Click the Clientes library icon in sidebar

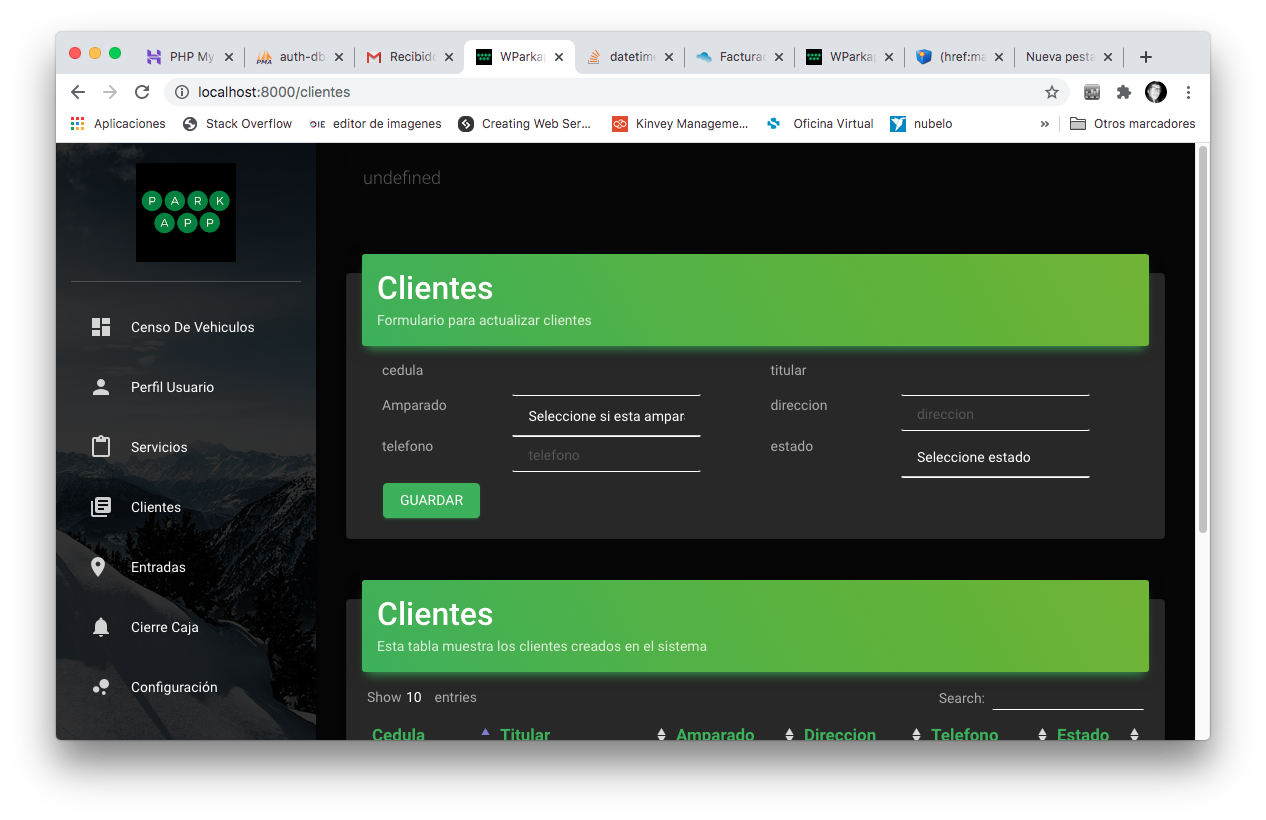[x=100, y=507]
